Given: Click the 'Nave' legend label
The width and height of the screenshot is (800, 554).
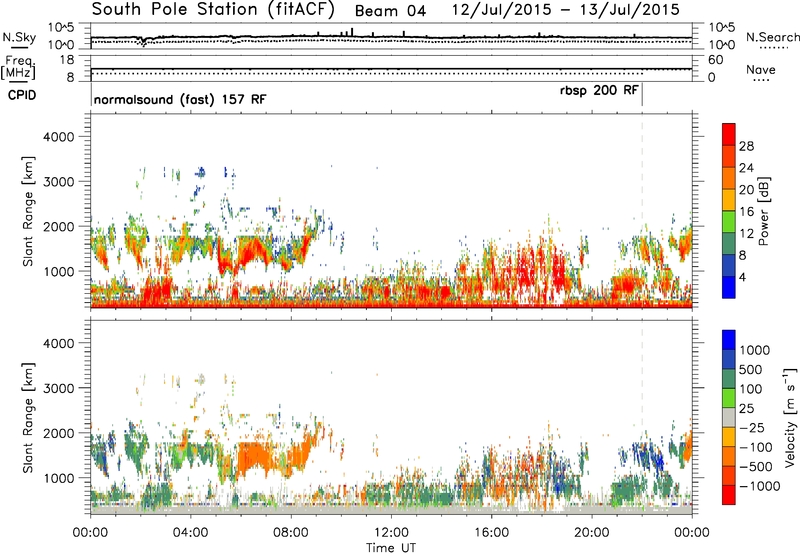Looking at the screenshot, I should click(x=761, y=70).
